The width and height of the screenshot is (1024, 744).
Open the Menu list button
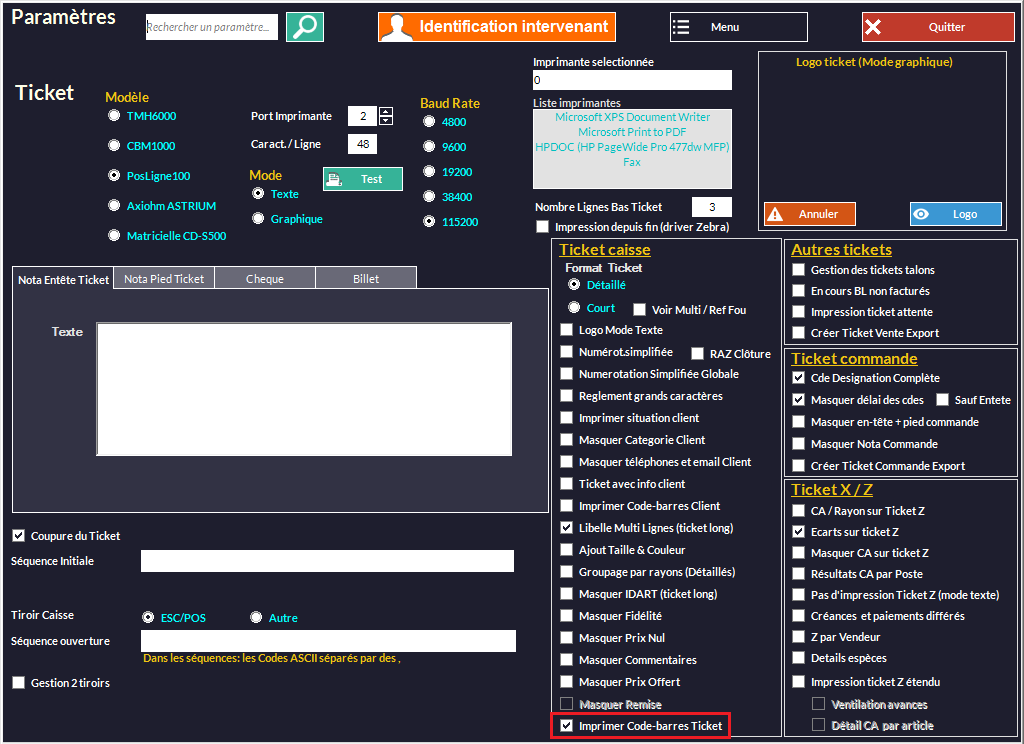click(738, 27)
